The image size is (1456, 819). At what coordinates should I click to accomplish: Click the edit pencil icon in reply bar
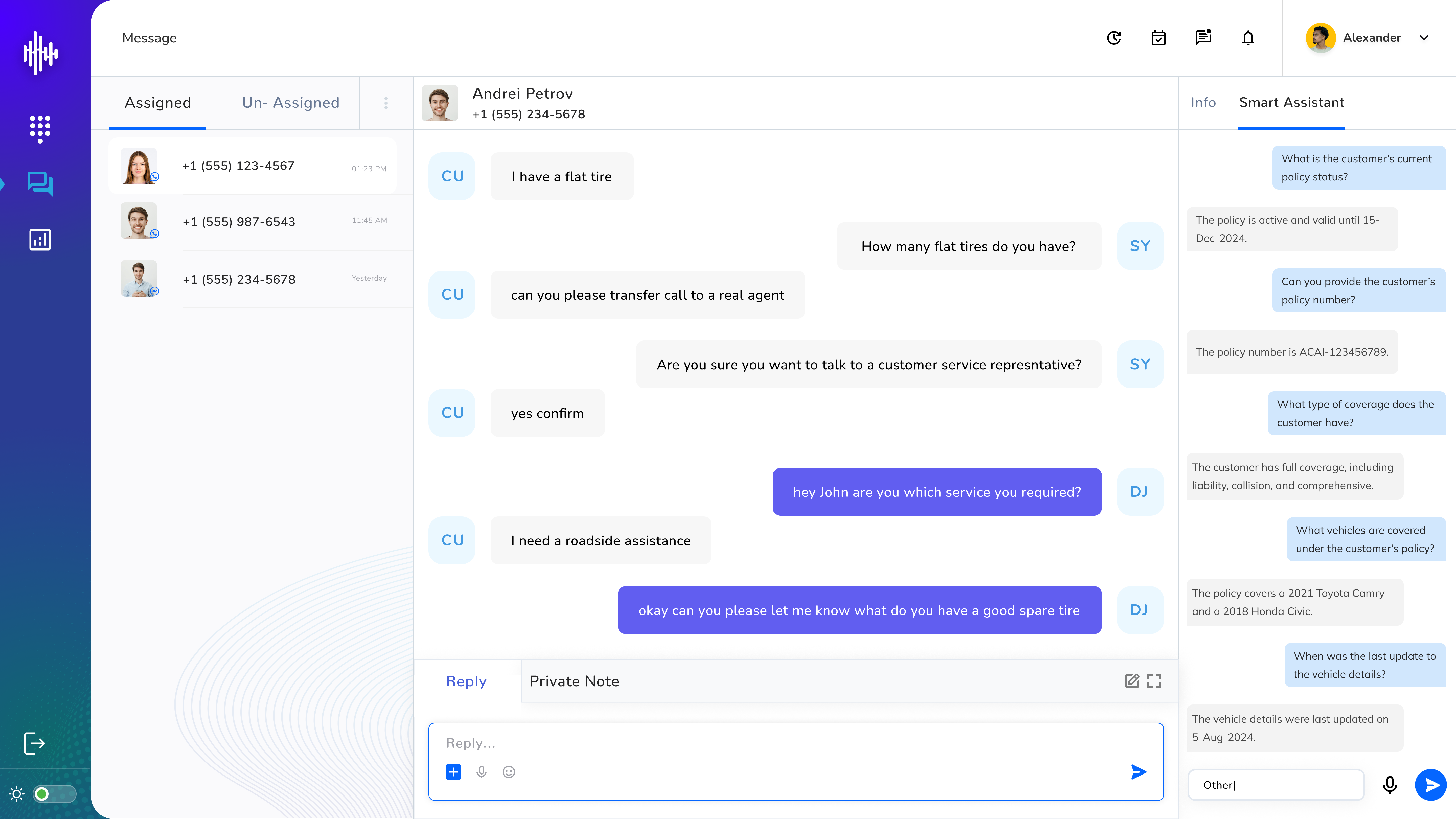click(1132, 680)
